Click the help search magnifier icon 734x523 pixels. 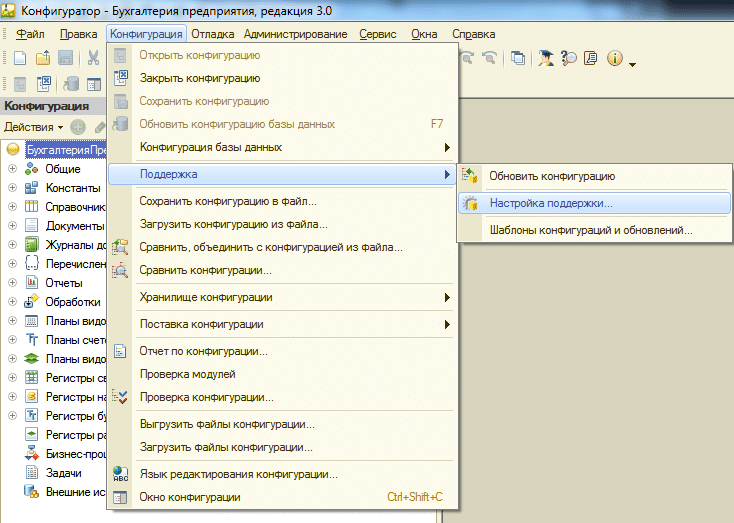click(x=569, y=59)
